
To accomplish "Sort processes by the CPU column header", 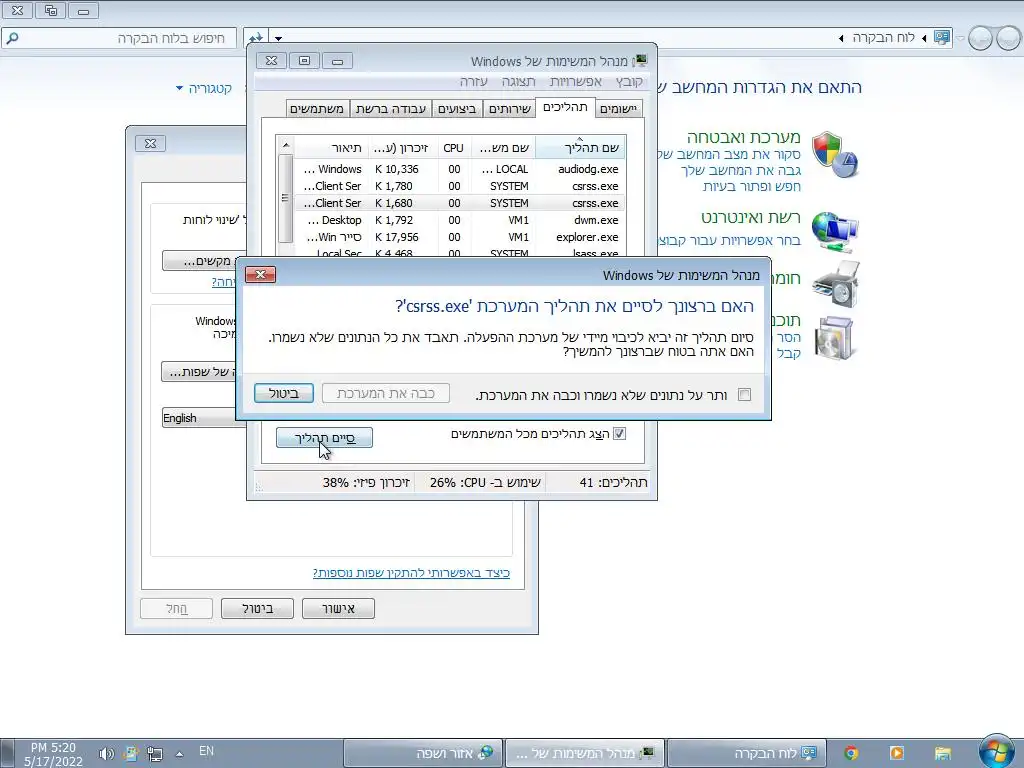I will 453,148.
